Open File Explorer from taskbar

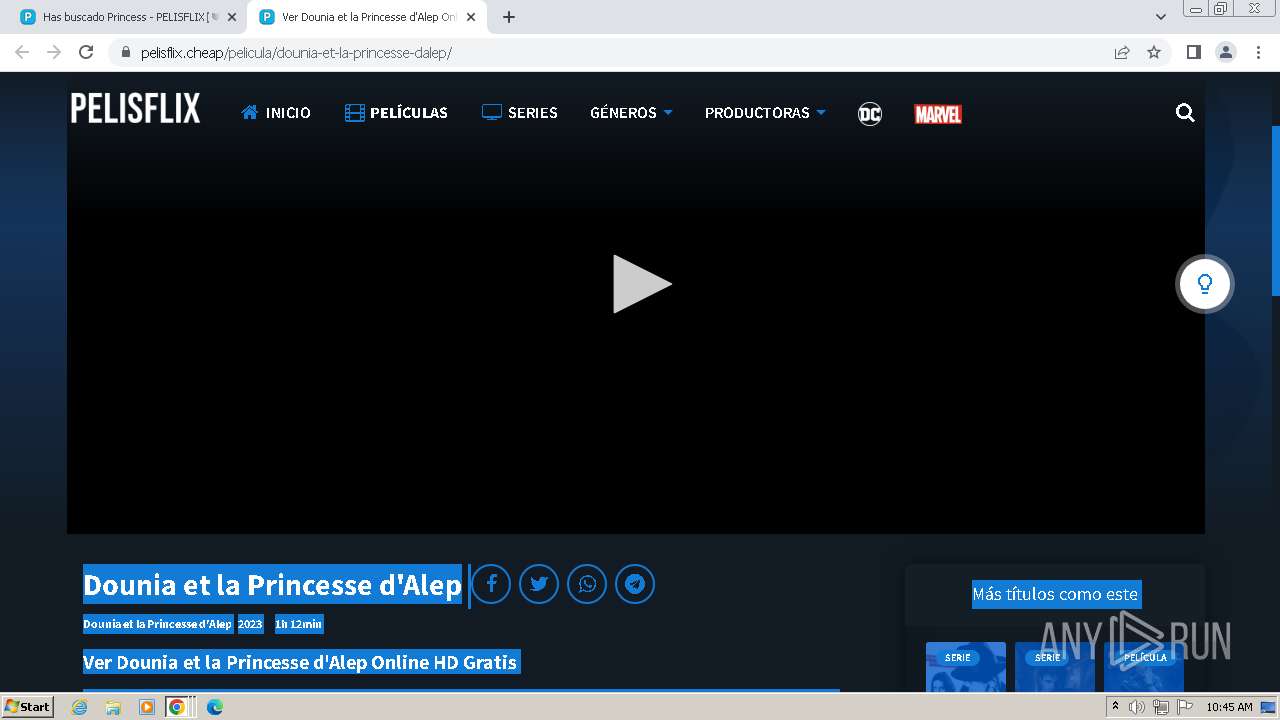coord(113,707)
